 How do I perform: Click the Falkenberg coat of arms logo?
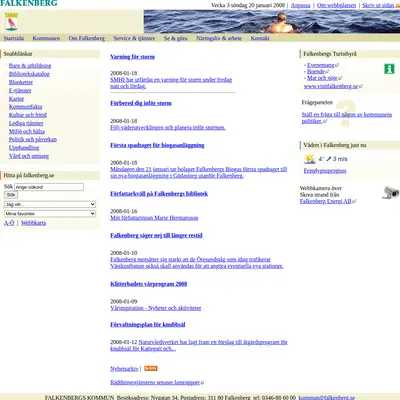(12, 22)
